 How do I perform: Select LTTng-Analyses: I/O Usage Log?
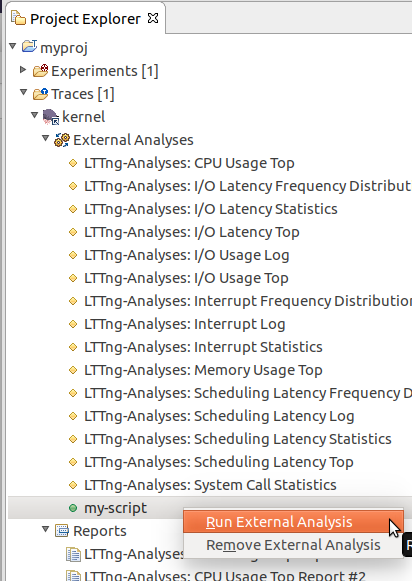(x=187, y=255)
